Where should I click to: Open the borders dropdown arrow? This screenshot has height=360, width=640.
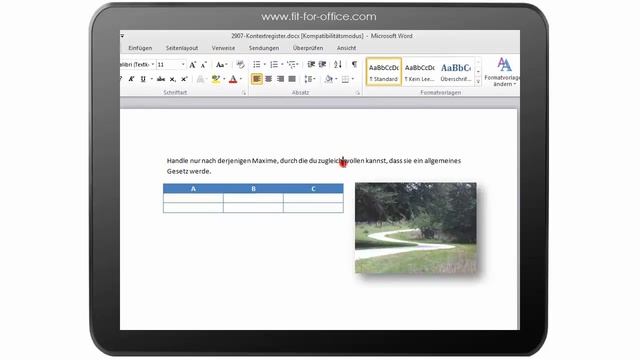click(x=353, y=79)
